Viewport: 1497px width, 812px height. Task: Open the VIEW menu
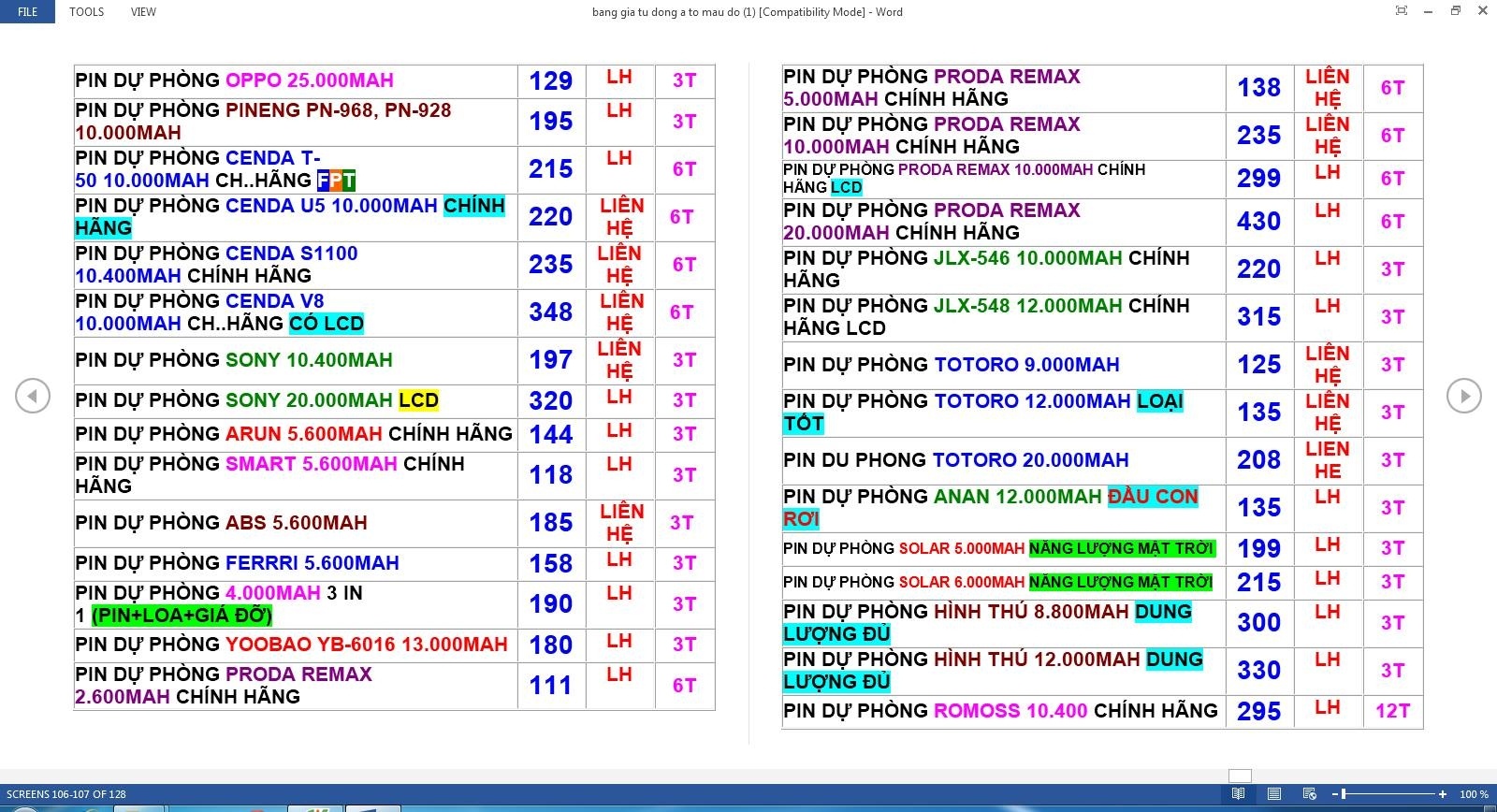click(x=143, y=12)
